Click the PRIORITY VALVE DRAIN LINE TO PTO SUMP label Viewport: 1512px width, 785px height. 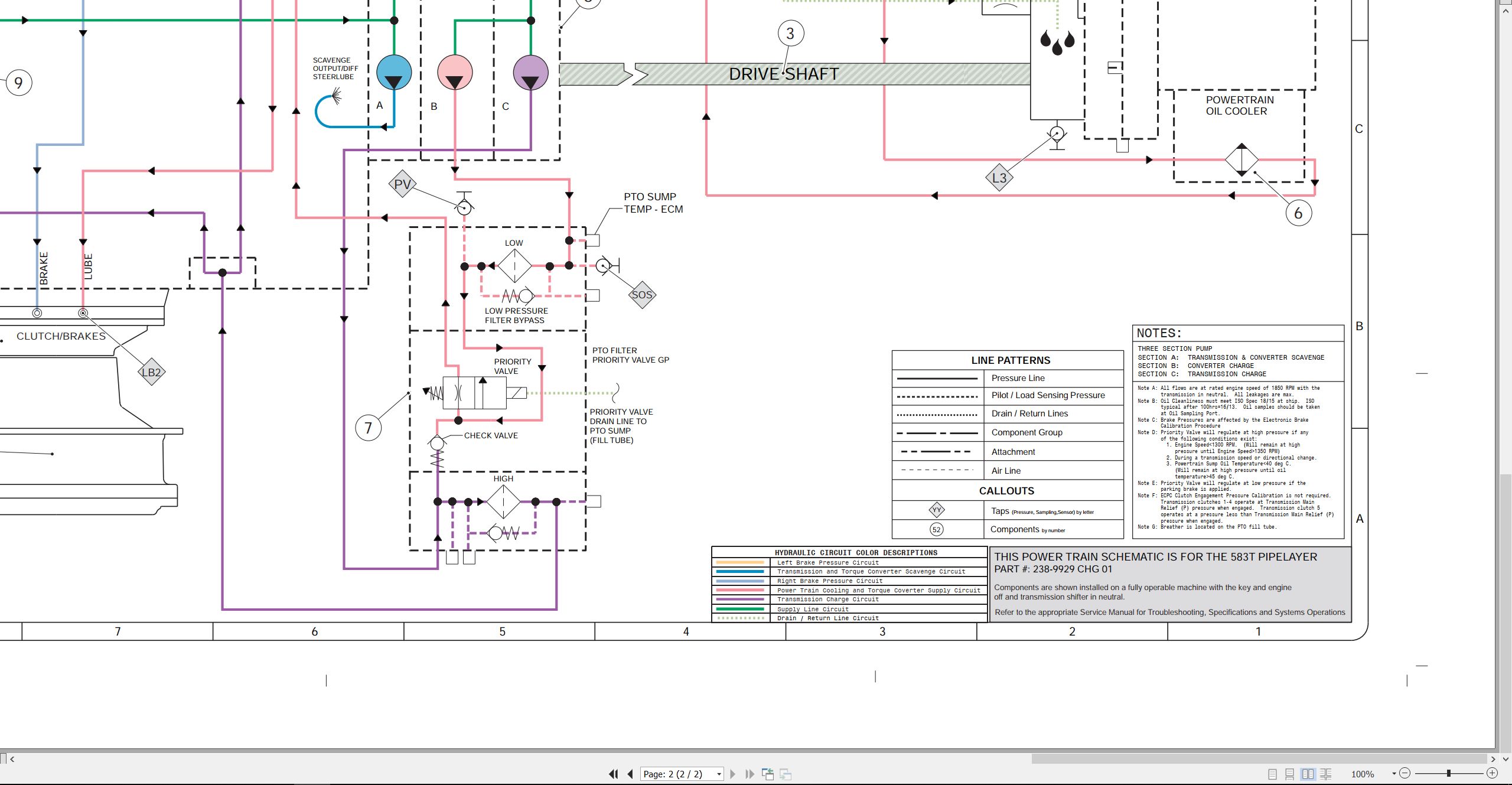621,426
